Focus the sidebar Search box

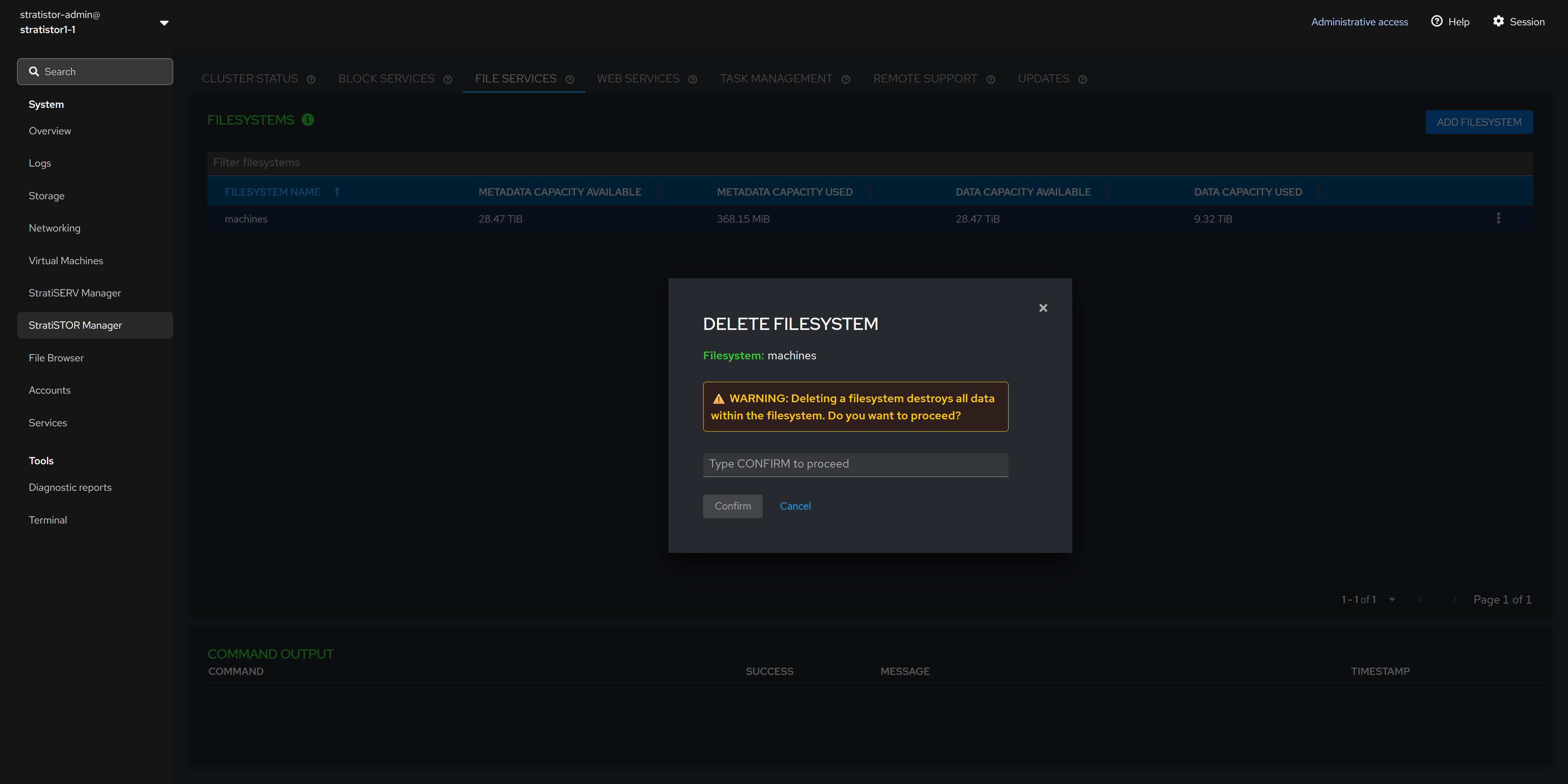[95, 72]
